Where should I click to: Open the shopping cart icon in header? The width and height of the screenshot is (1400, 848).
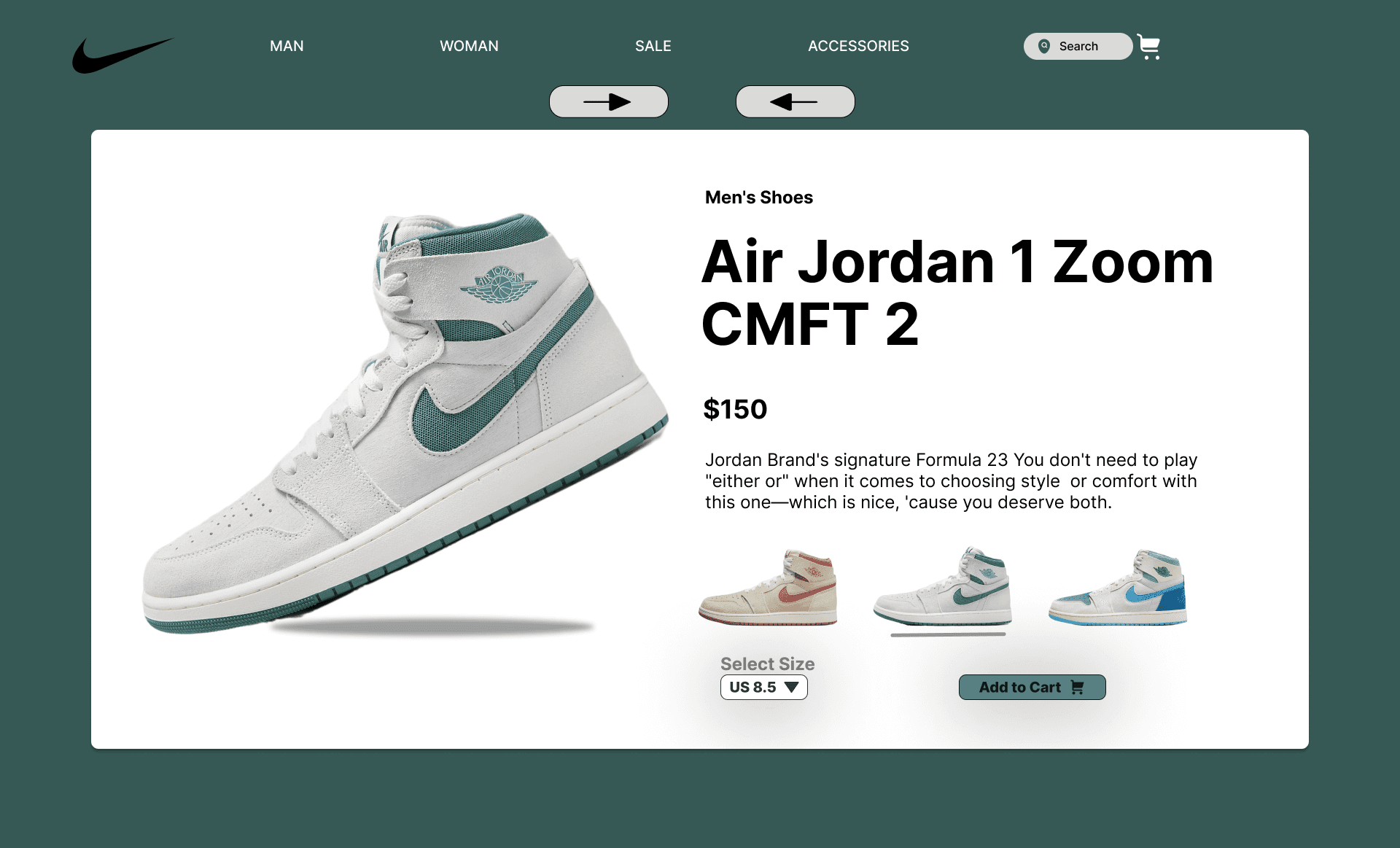click(1148, 47)
